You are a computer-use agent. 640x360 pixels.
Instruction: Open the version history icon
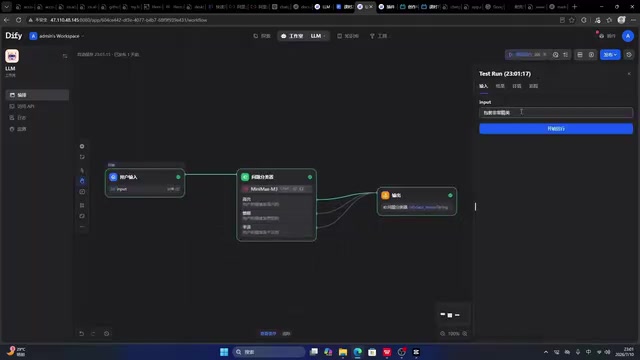(629, 55)
